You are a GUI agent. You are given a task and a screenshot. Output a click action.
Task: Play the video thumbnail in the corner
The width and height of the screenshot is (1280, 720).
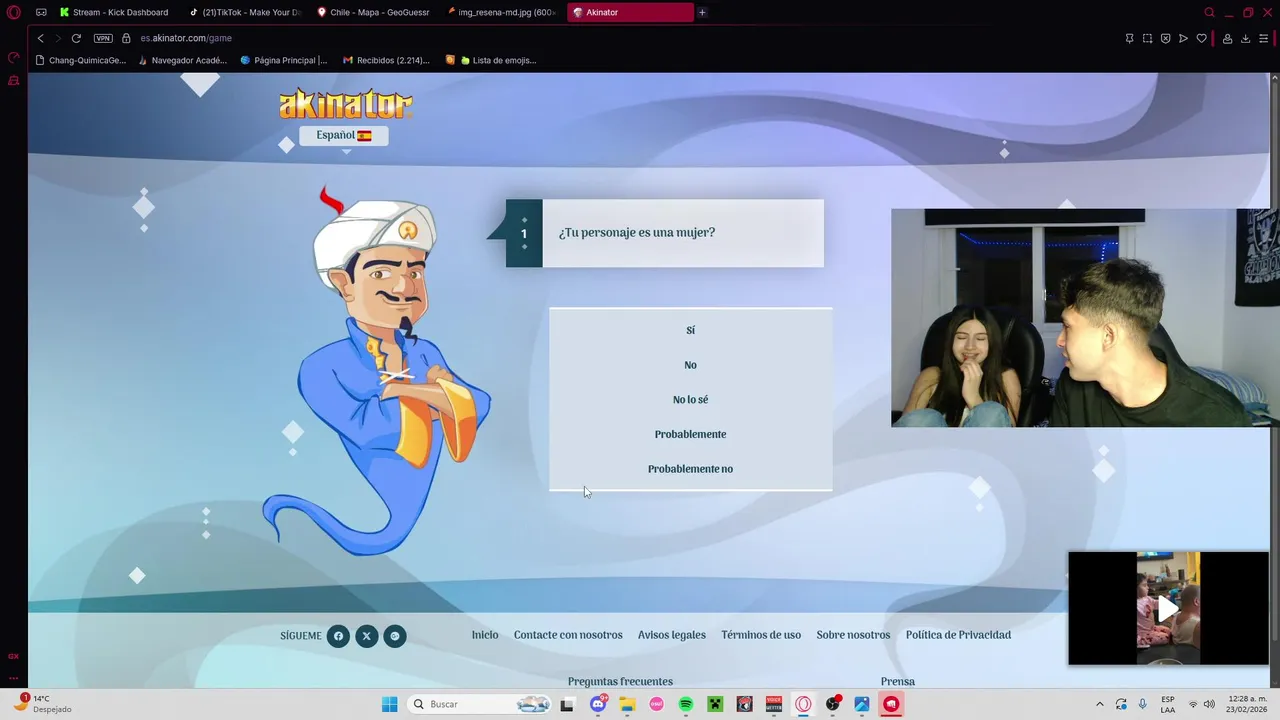point(1168,608)
